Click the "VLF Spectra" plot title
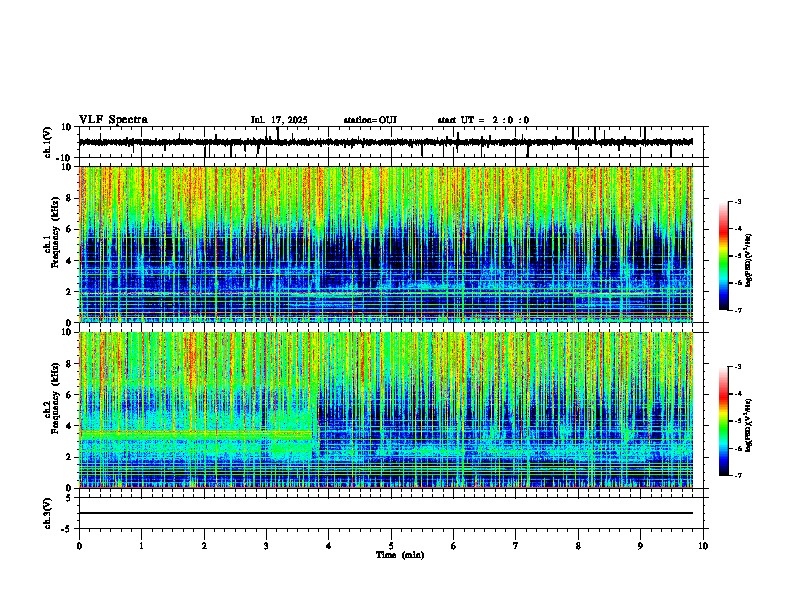792x612 pixels. pos(113,120)
